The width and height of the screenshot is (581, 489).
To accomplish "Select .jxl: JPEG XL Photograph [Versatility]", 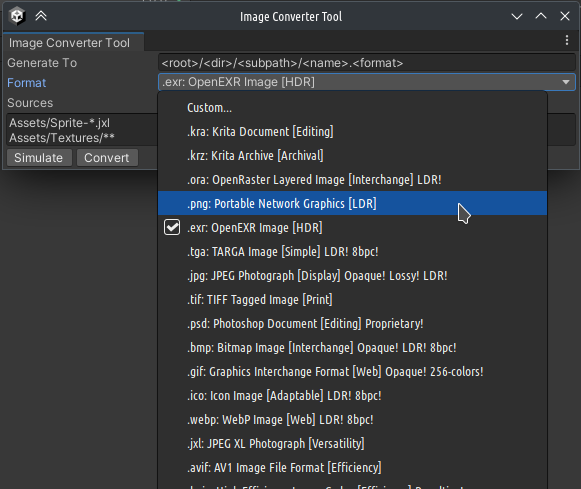I will (x=352, y=443).
